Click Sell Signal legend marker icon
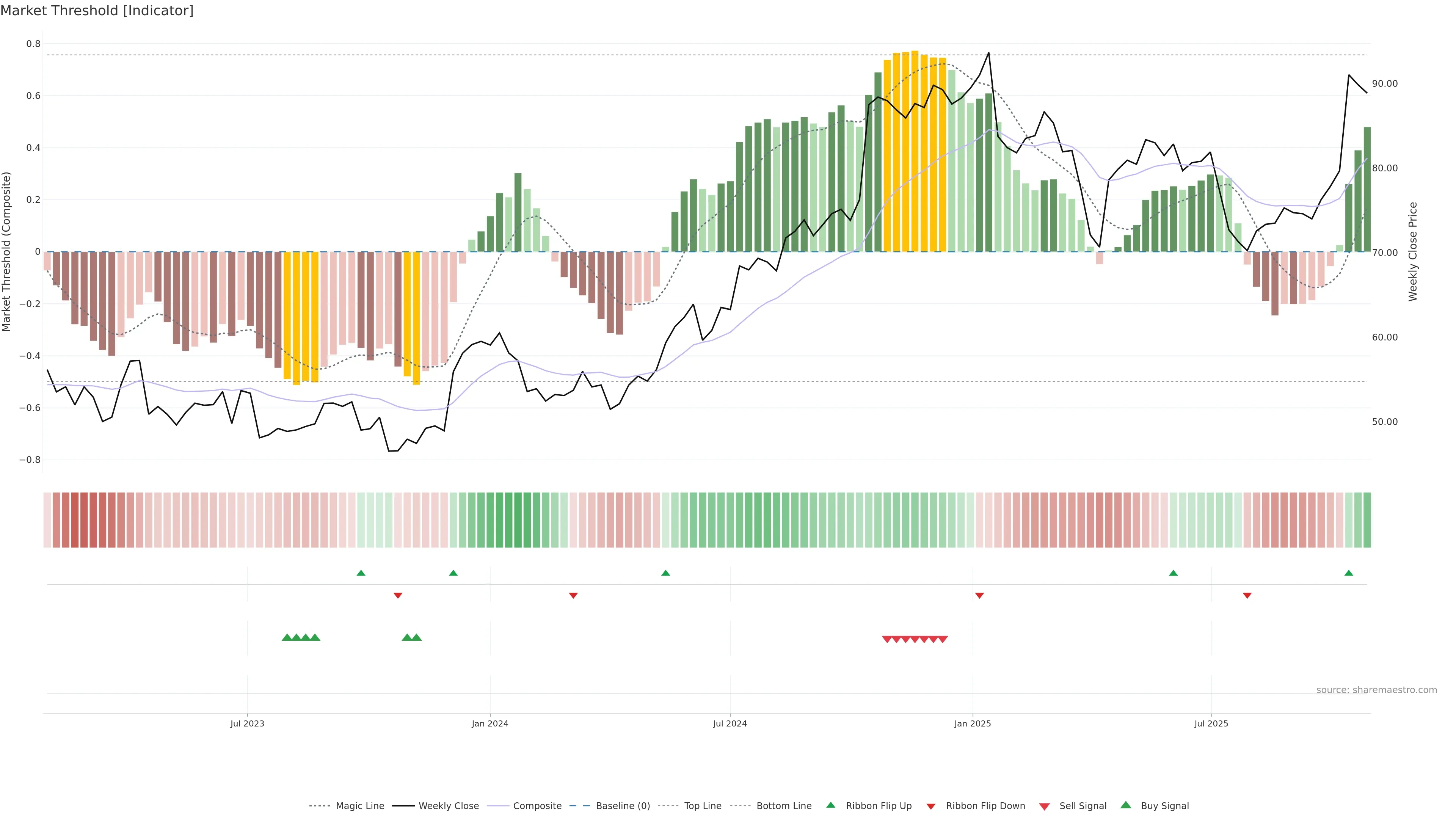Viewport: 1456px width, 819px height. pyautogui.click(x=1044, y=806)
